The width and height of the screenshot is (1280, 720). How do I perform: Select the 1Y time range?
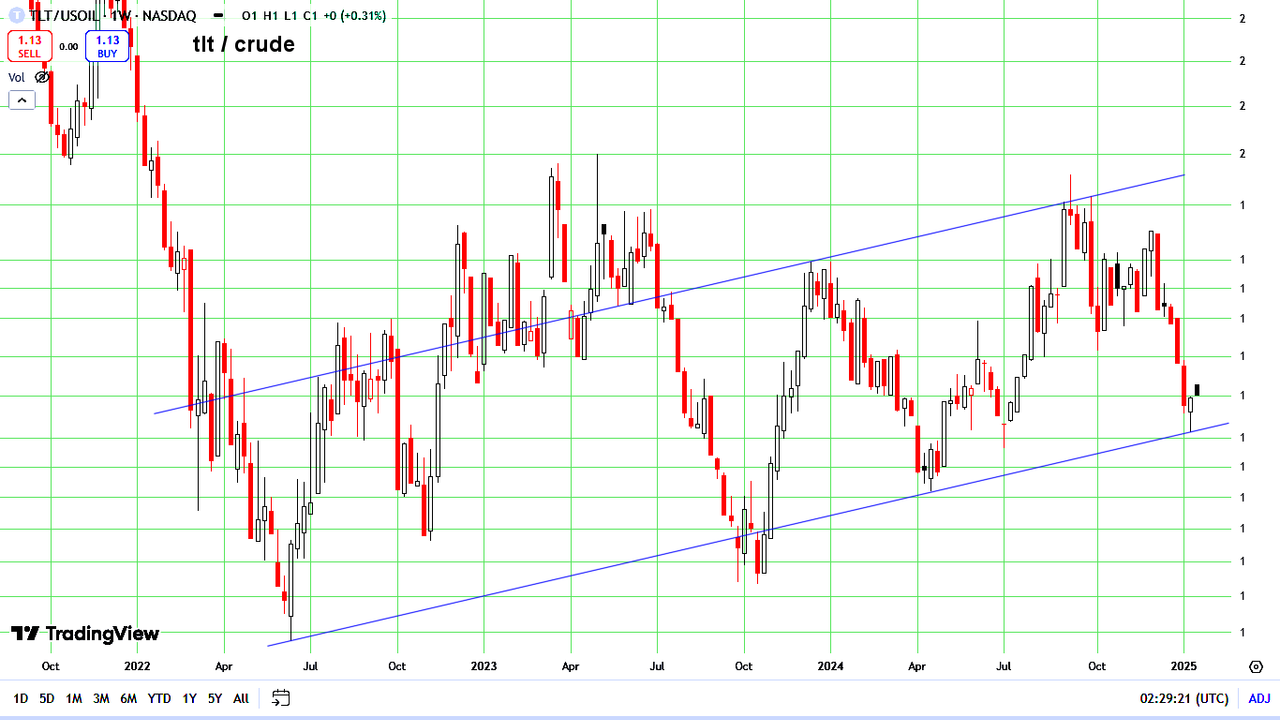tap(189, 698)
